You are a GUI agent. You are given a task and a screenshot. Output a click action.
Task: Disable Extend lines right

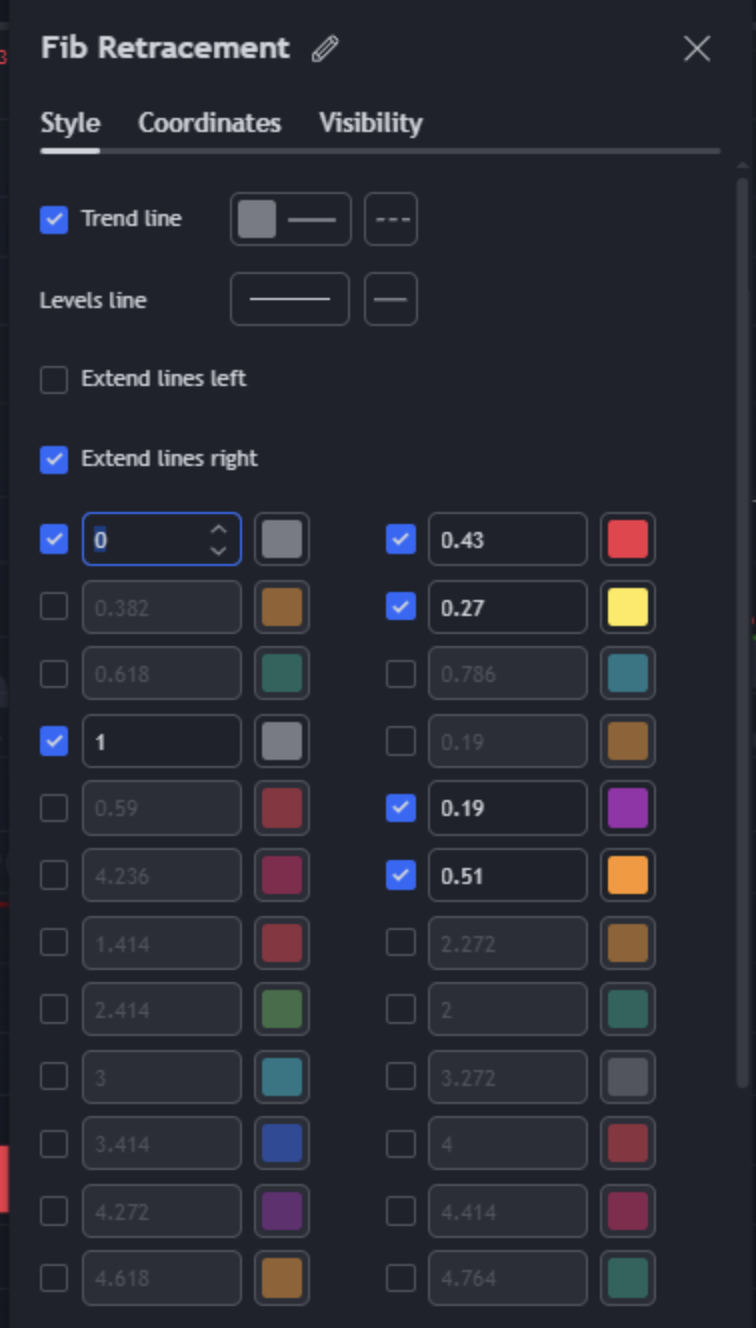point(54,459)
